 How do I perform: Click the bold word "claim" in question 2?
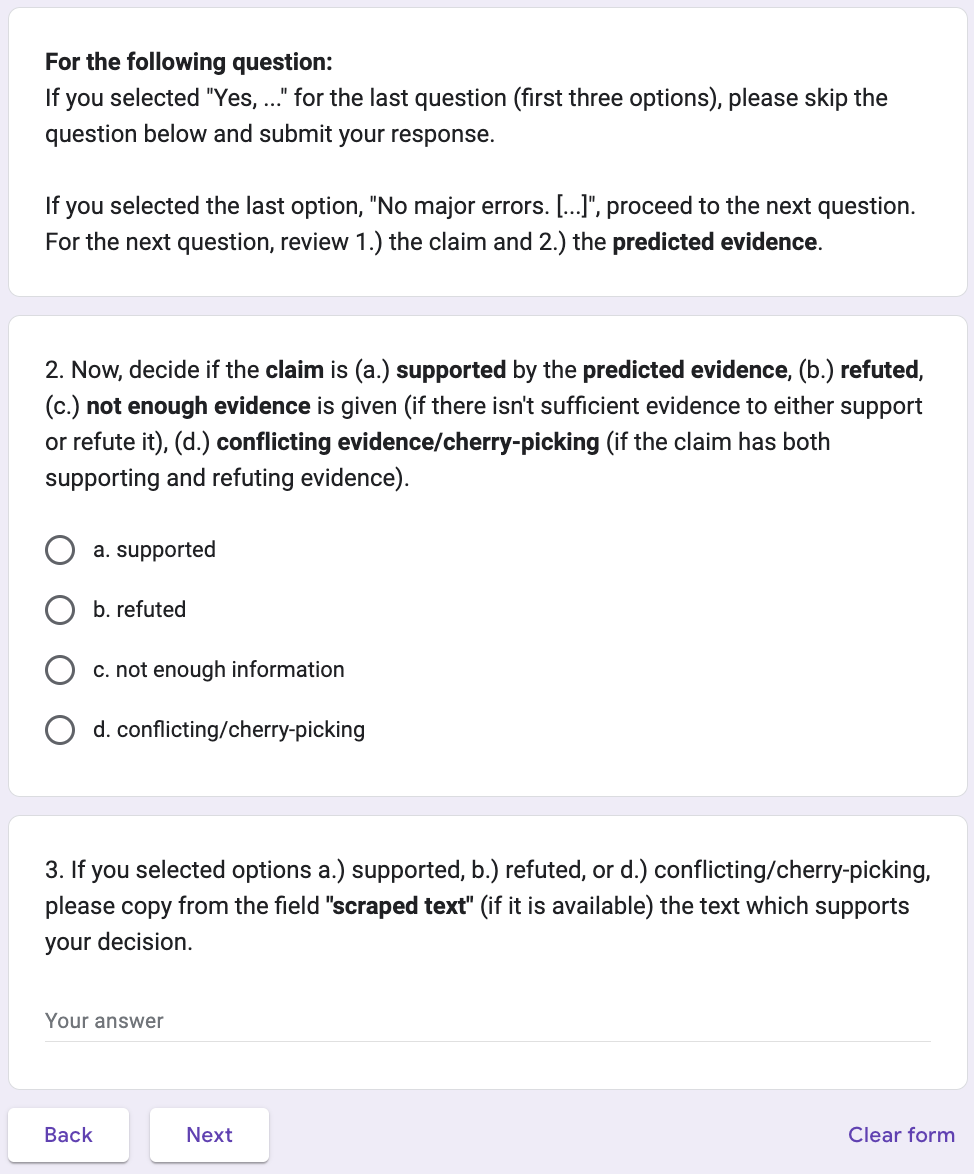pos(294,370)
